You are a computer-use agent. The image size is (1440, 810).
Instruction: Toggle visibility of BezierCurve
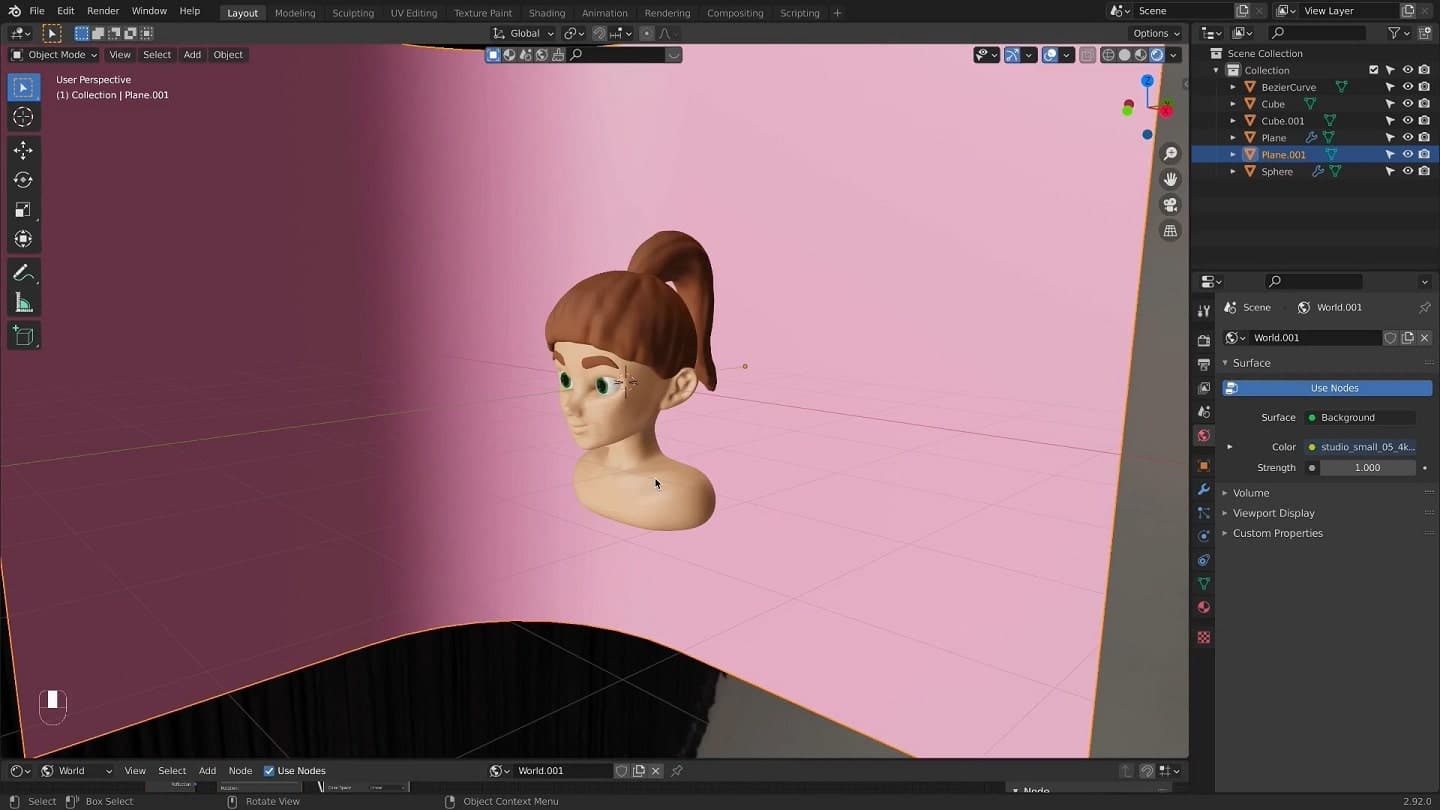1407,87
